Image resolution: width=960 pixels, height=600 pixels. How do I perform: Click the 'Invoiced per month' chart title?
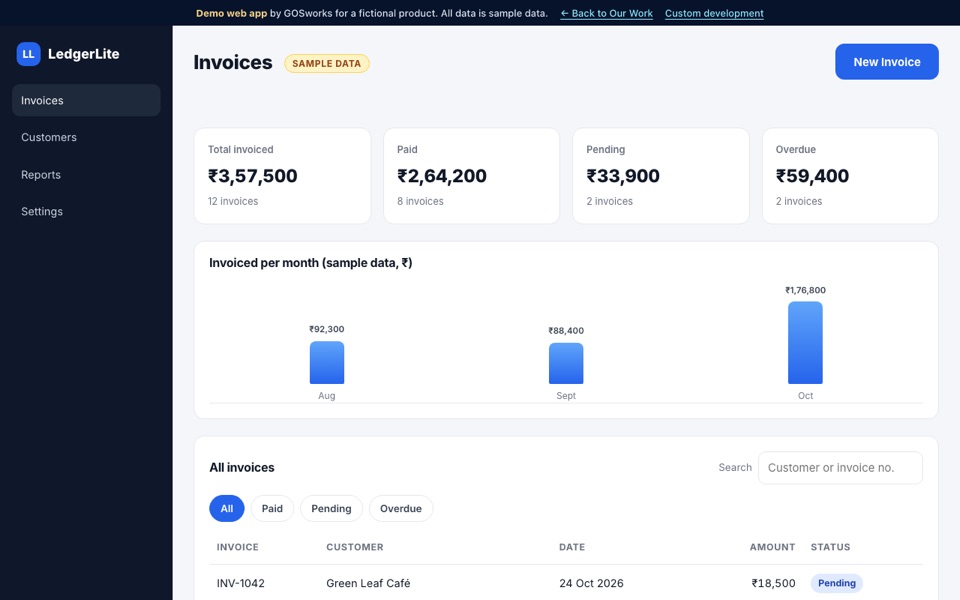(x=310, y=263)
